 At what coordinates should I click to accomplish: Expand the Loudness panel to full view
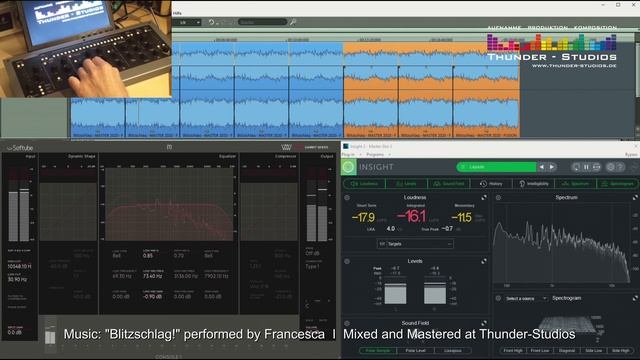[484, 198]
